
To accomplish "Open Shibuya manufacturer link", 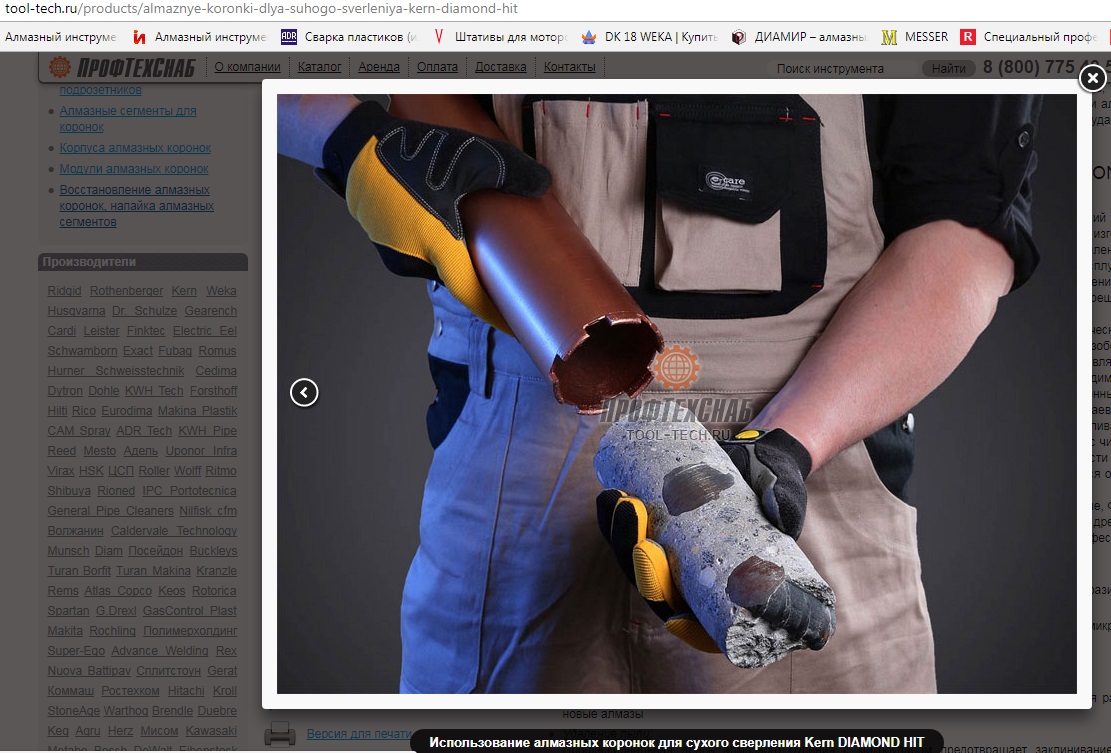I will tap(69, 490).
